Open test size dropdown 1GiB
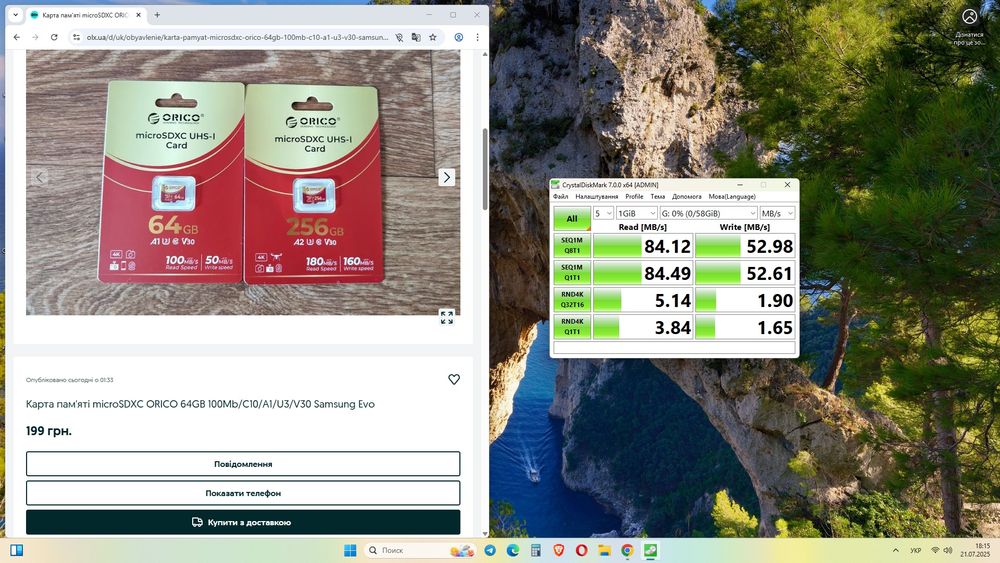This screenshot has width=1000, height=563. coord(636,213)
